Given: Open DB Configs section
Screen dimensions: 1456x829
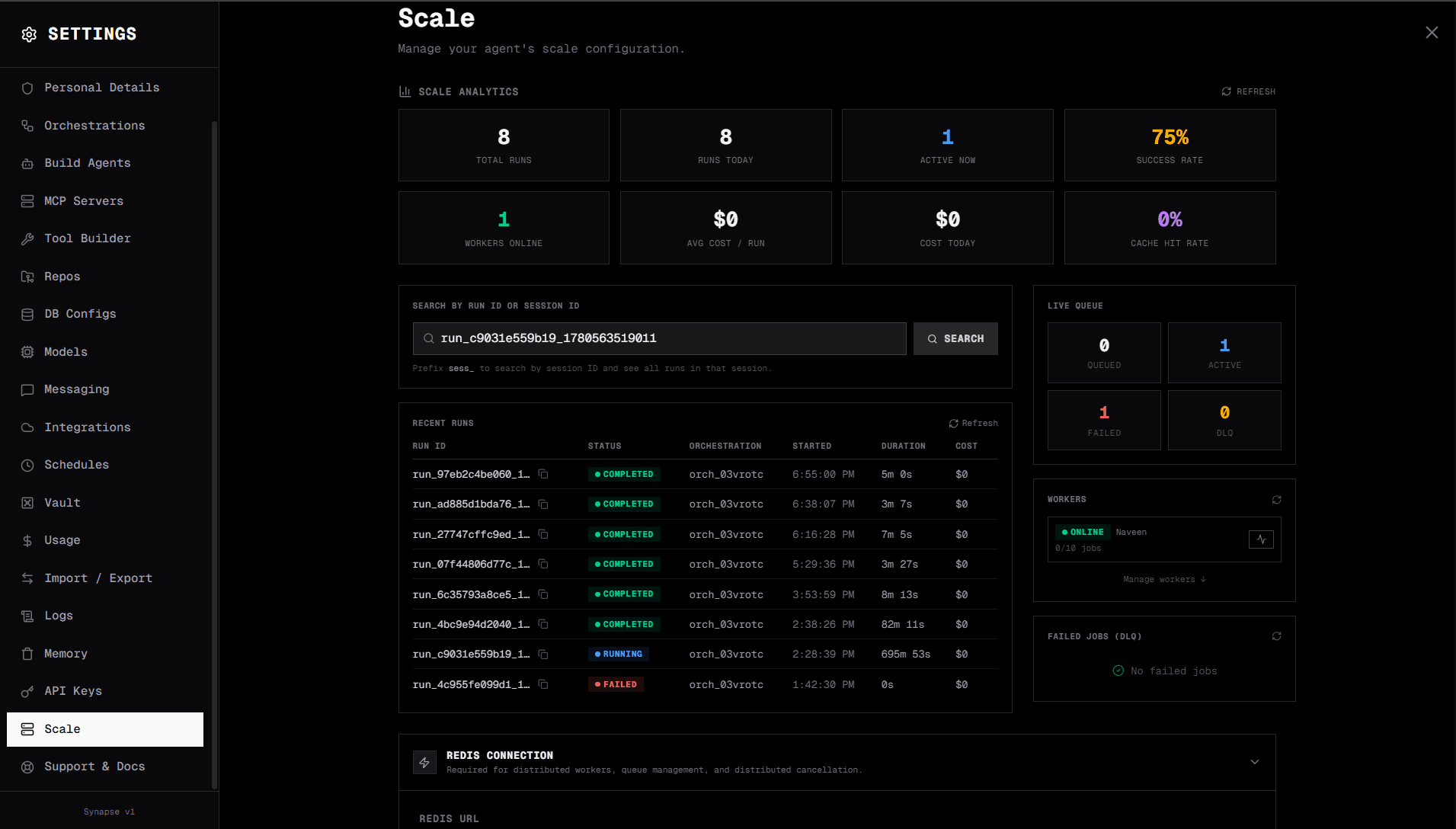Looking at the screenshot, I should click(105, 314).
